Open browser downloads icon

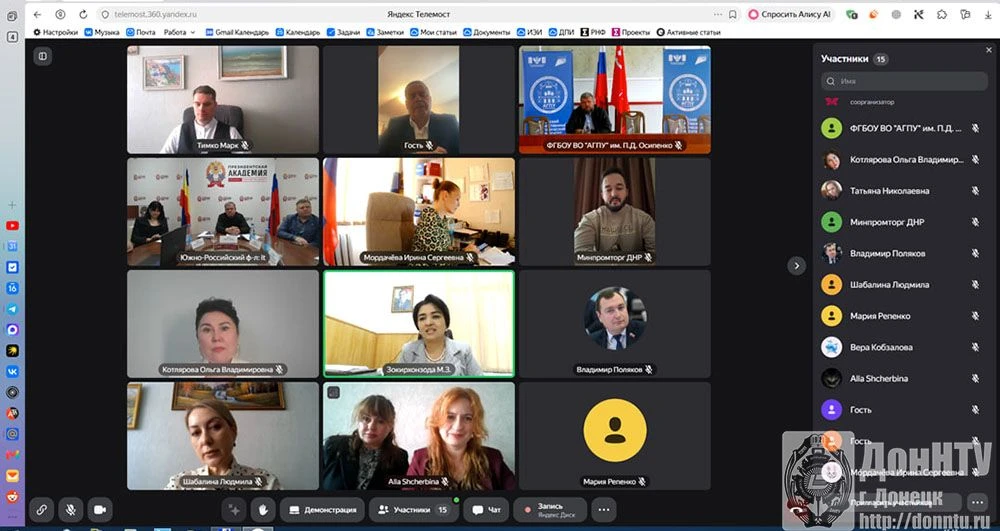[x=988, y=14]
